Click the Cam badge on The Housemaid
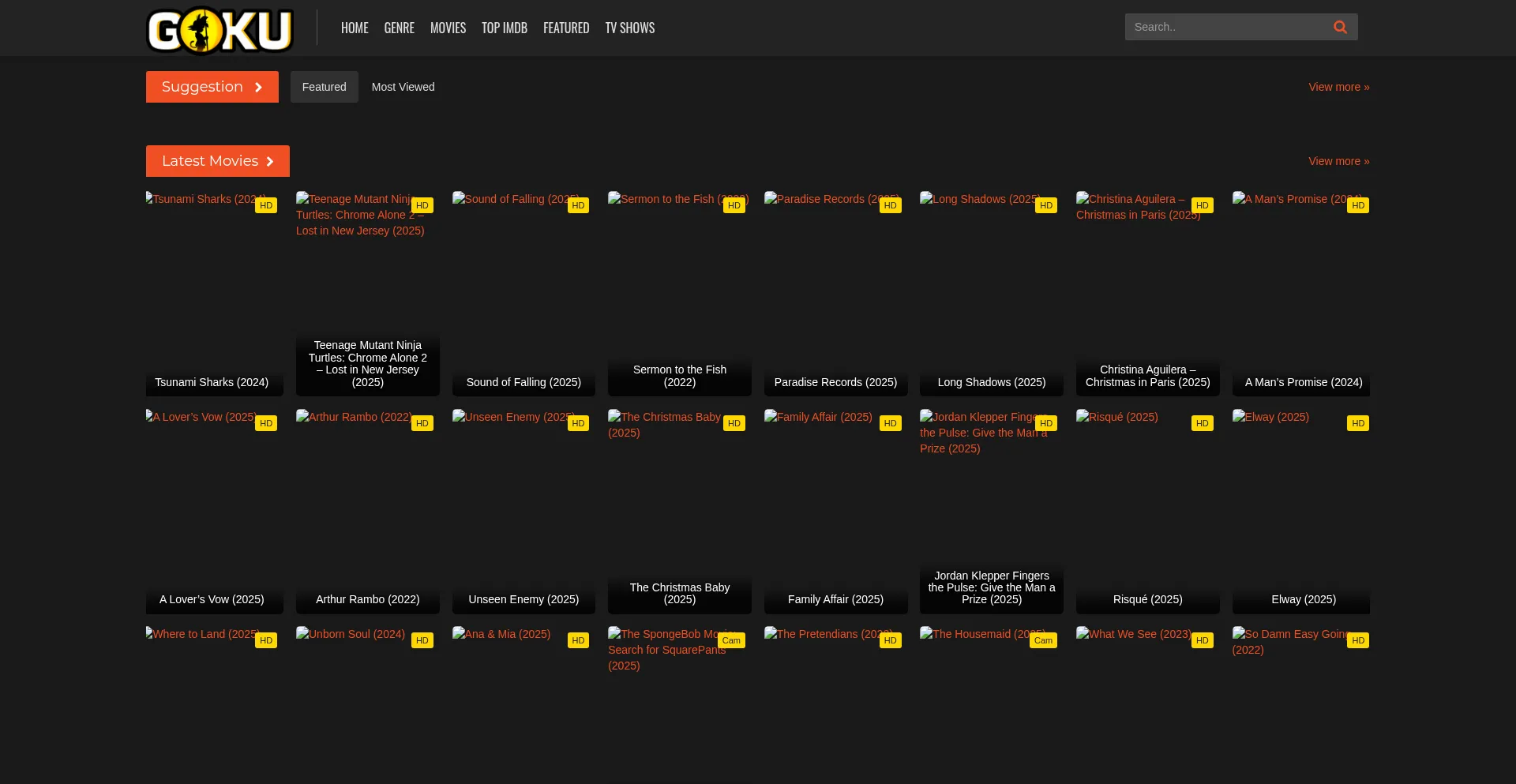1516x784 pixels. point(1043,640)
